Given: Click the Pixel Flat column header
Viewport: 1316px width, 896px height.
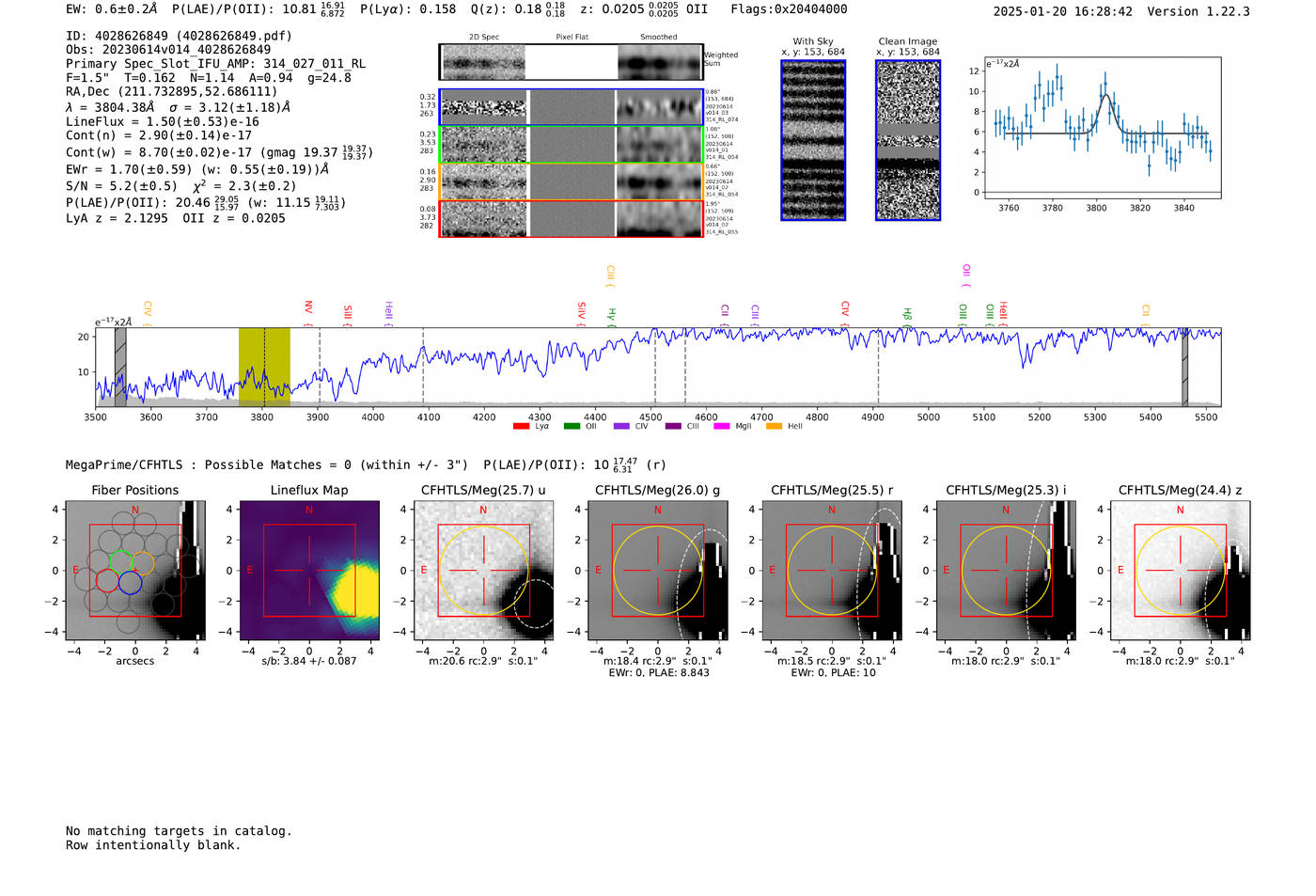Looking at the screenshot, I should [572, 38].
